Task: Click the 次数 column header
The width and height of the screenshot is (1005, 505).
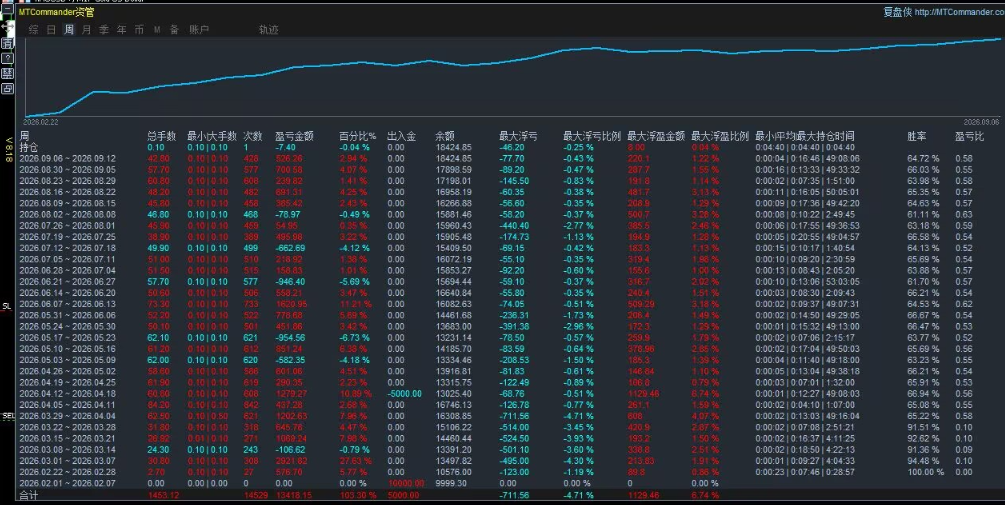Action: tap(253, 136)
